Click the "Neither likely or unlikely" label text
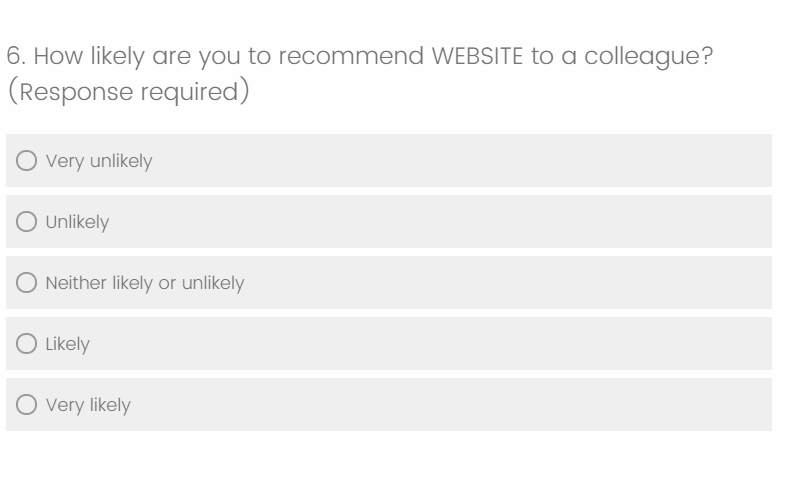This screenshot has height=485, width=789. tap(144, 283)
